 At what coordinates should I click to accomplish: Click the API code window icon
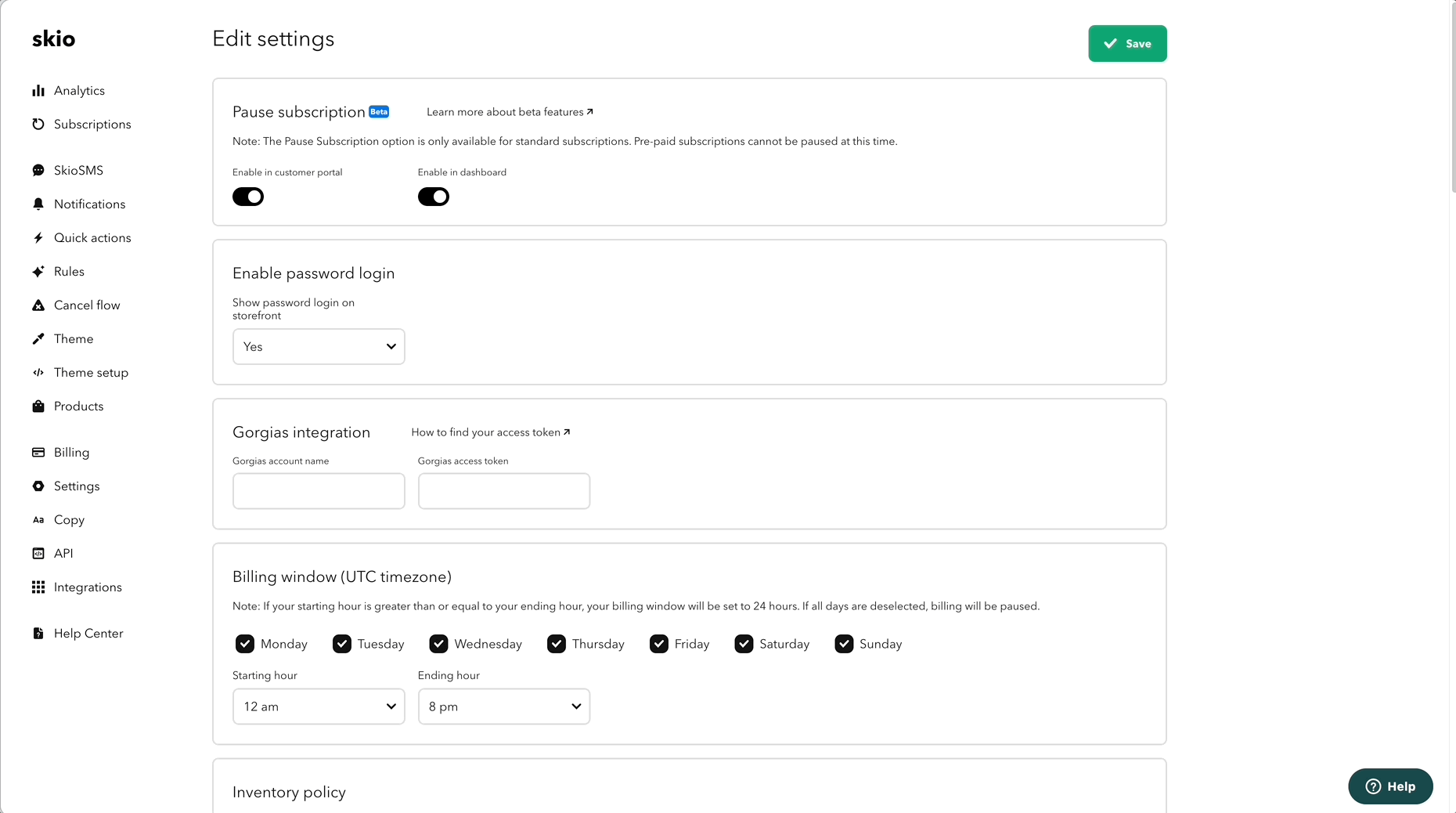tap(38, 554)
